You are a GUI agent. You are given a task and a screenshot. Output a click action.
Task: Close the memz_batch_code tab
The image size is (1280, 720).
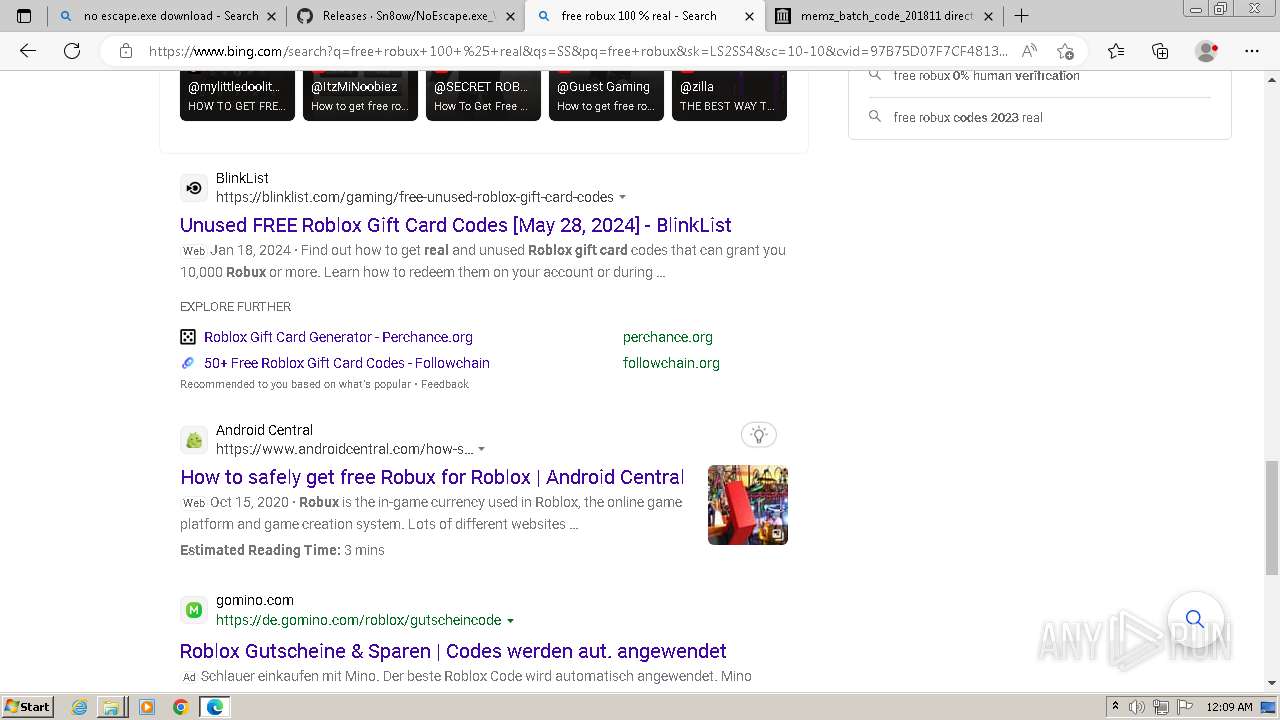pyautogui.click(x=988, y=16)
